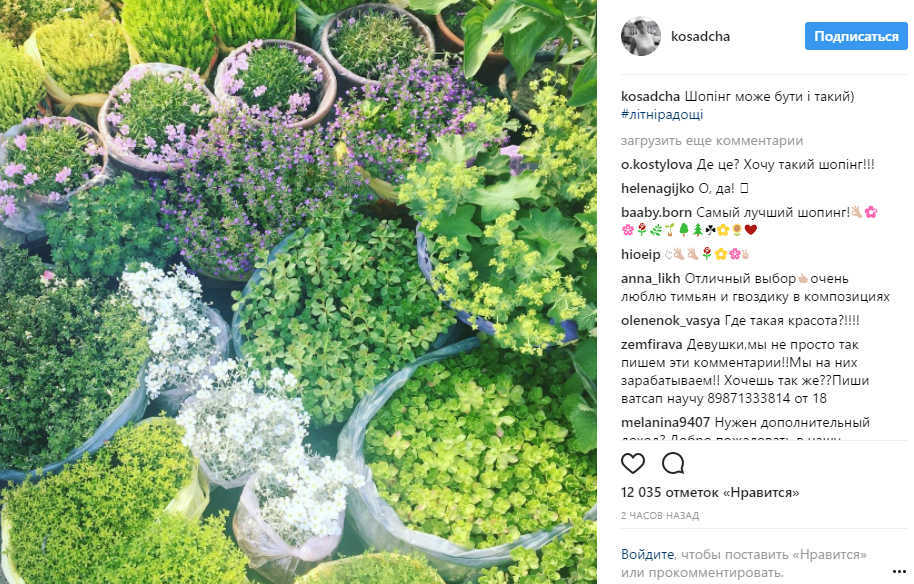View the 12 035 likes count

(710, 492)
